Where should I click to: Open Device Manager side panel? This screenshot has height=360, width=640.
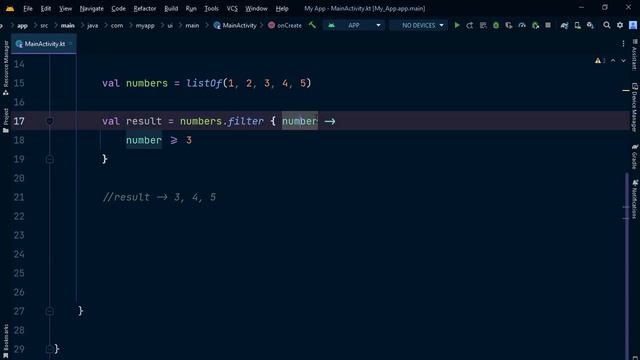tap(635, 107)
